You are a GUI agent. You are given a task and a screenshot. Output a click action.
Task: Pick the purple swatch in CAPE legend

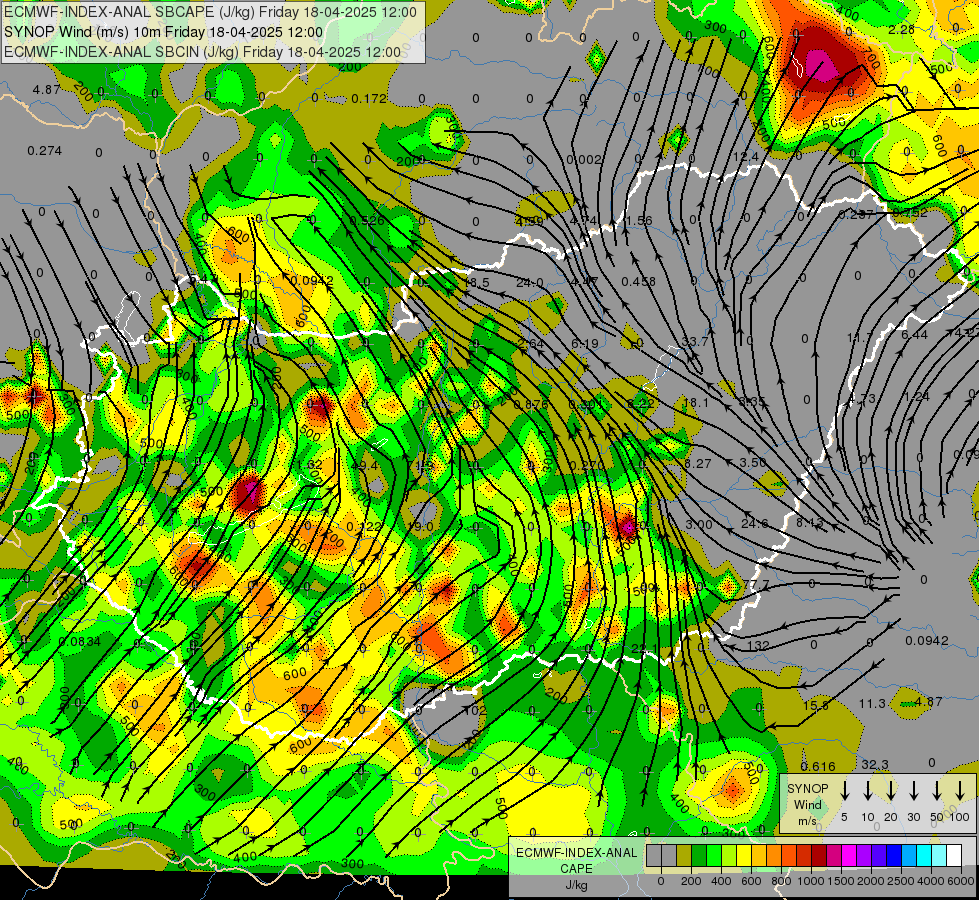864,856
